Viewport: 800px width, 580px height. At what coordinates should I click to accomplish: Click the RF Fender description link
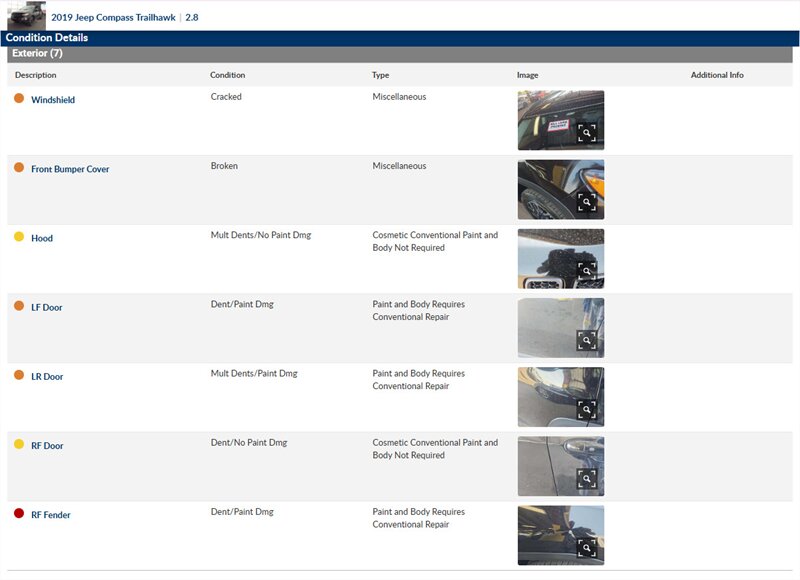[x=51, y=515]
